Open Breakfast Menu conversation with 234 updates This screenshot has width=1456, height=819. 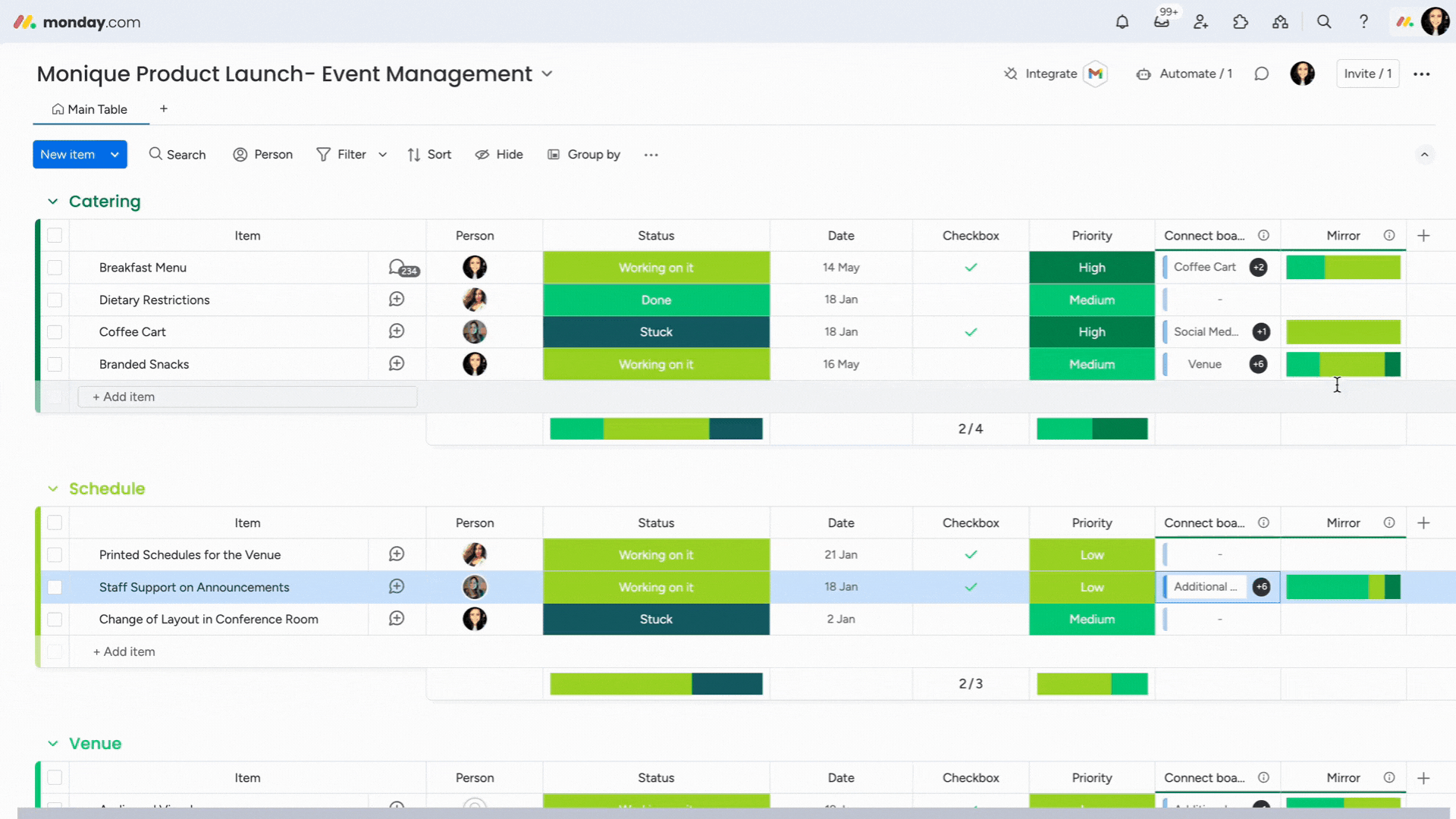[402, 268]
